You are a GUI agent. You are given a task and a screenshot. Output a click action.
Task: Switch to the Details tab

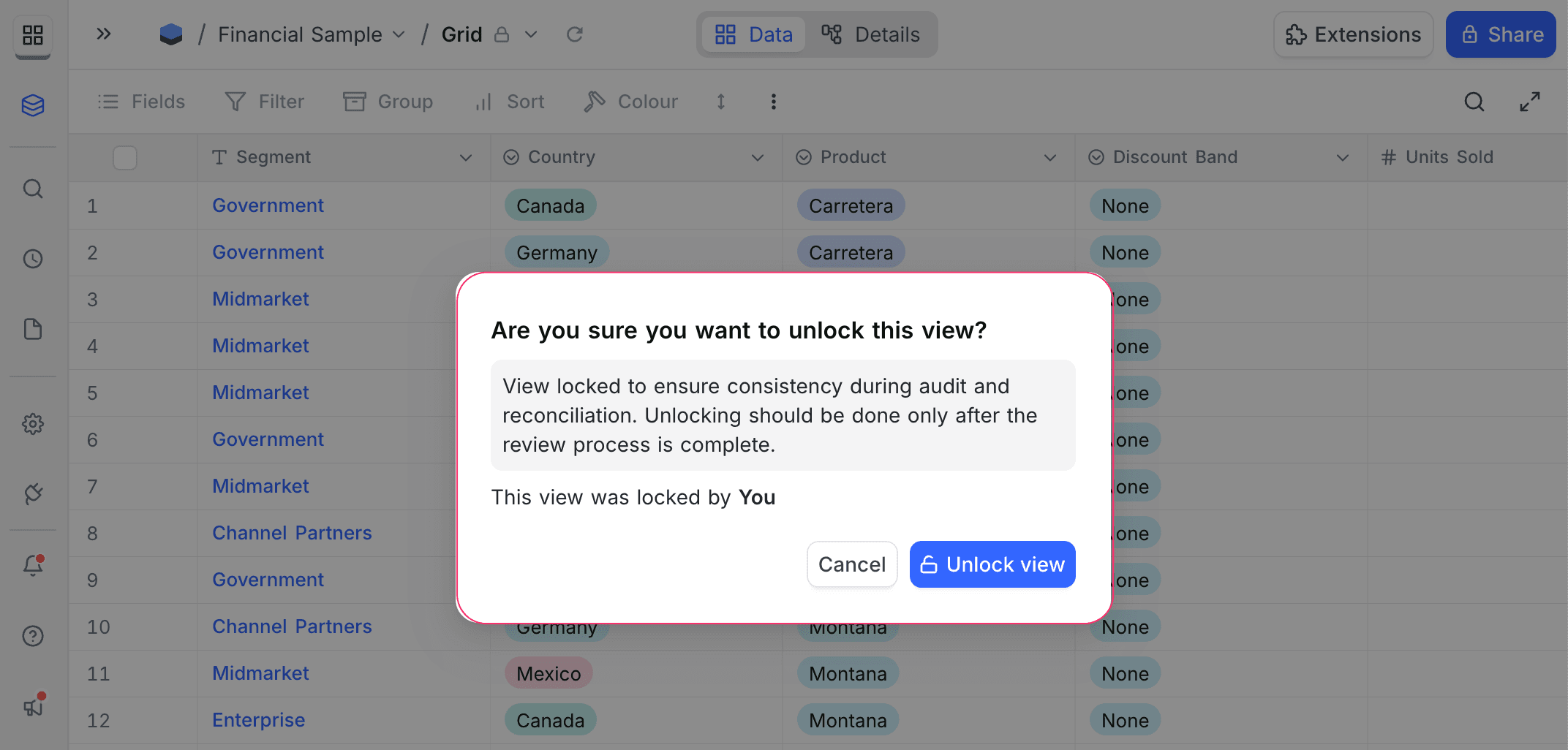point(872,34)
